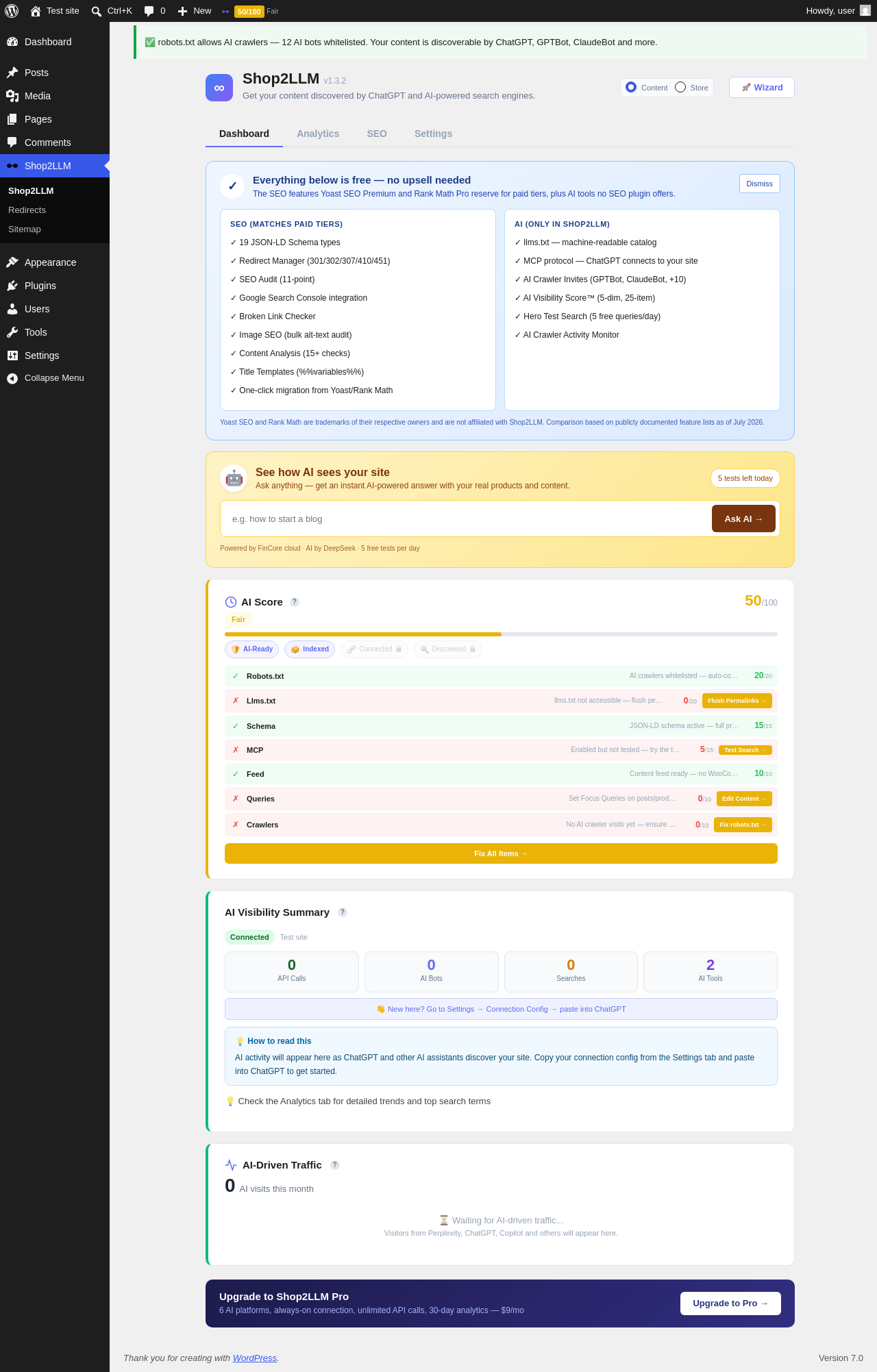The image size is (877, 1372).
Task: Open the Redirects submenu item
Action: coord(55,210)
